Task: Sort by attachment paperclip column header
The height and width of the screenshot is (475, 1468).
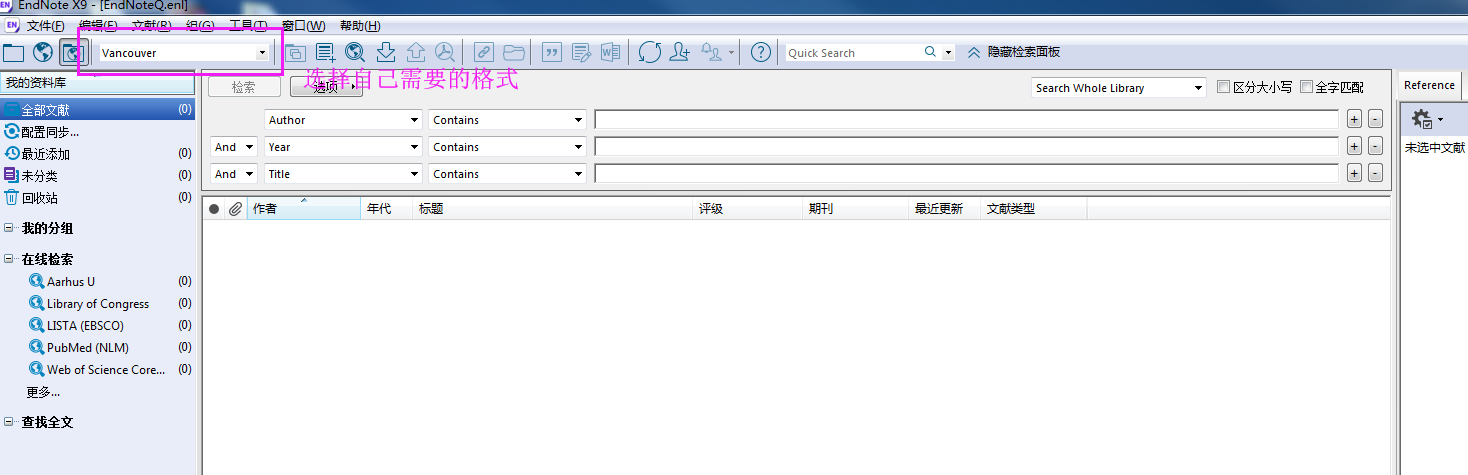Action: click(x=235, y=209)
